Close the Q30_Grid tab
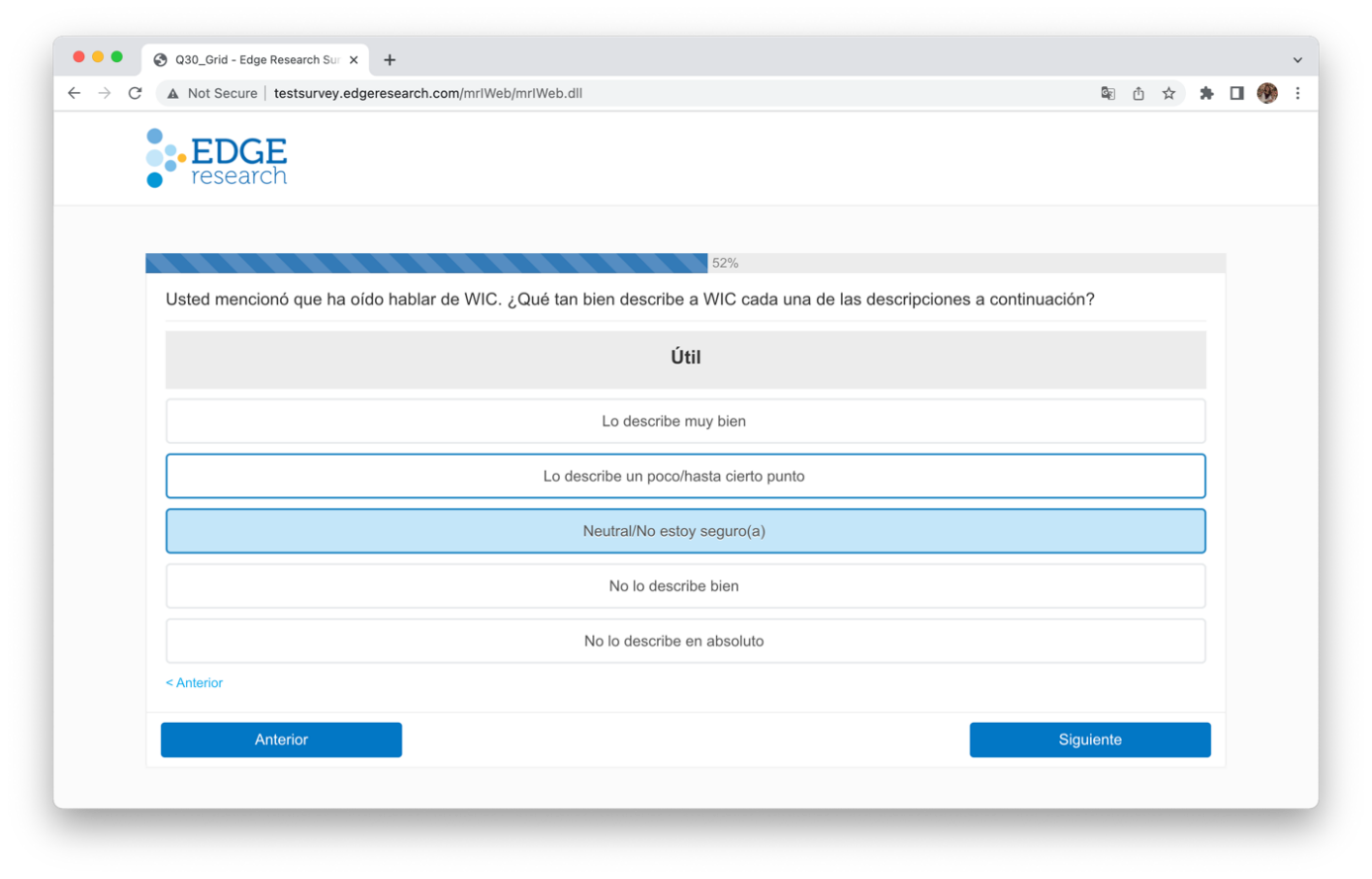The height and width of the screenshot is (879, 1372). 354,60
